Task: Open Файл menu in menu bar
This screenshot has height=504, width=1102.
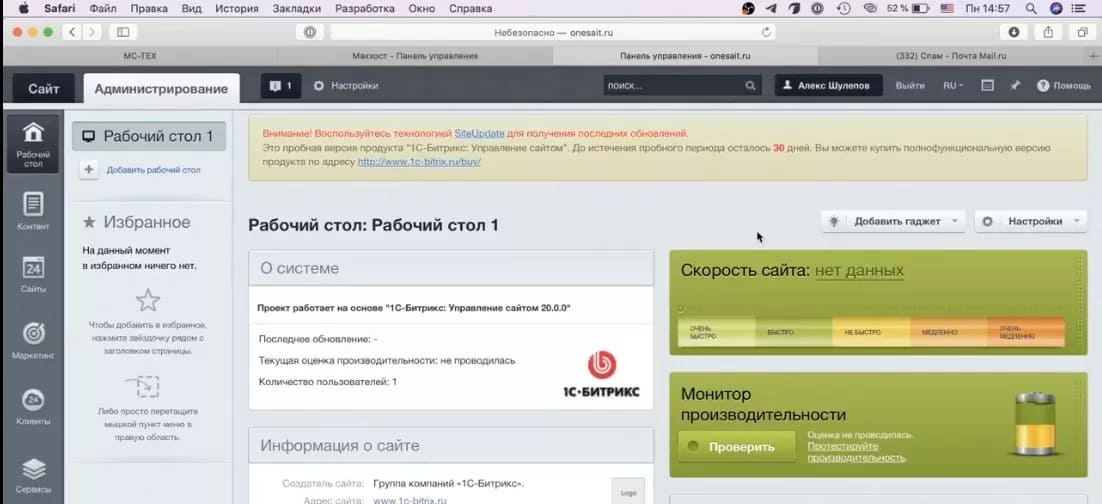Action: [x=103, y=8]
